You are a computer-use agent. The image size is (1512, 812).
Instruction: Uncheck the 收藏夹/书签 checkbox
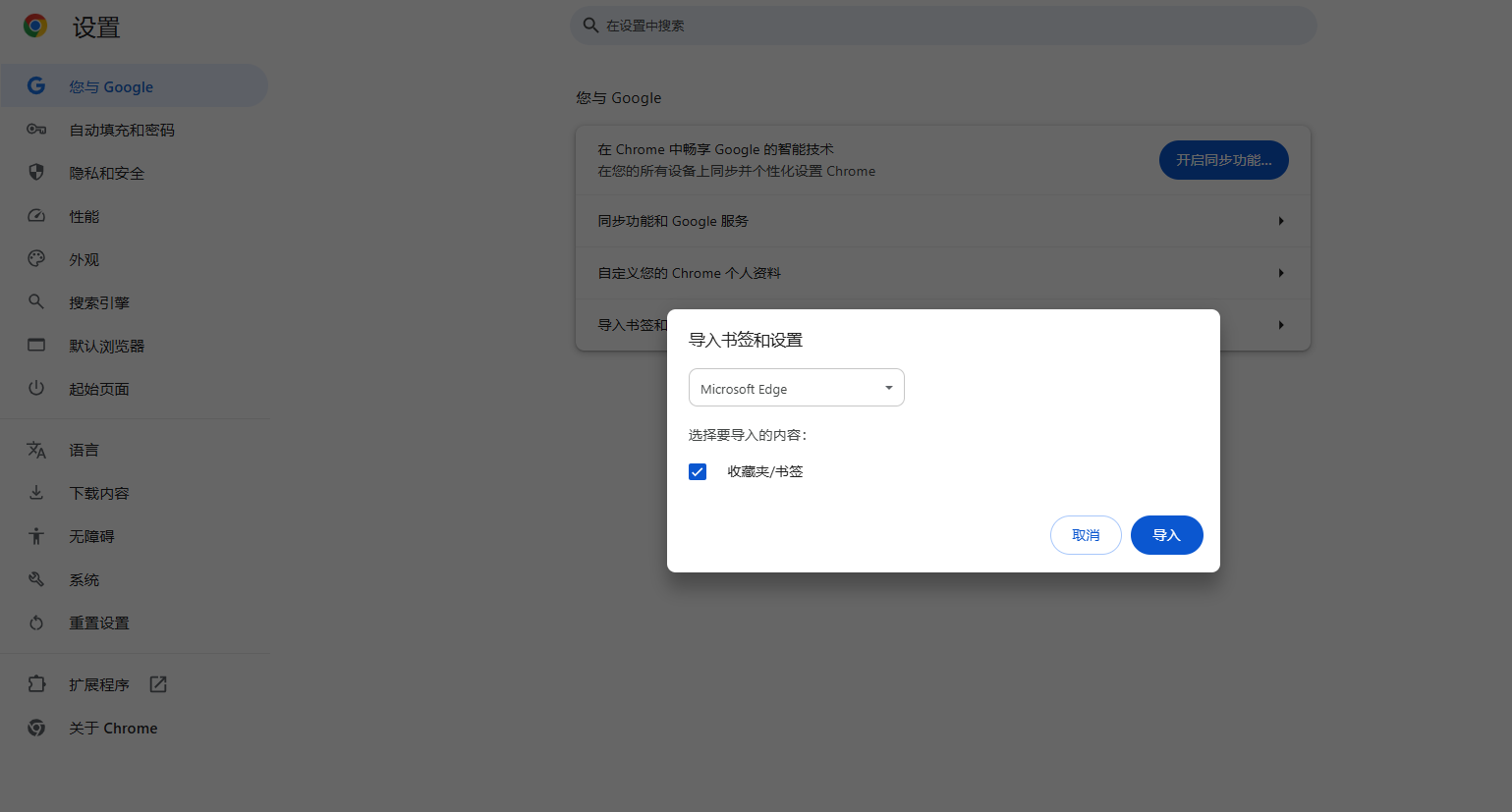click(698, 471)
